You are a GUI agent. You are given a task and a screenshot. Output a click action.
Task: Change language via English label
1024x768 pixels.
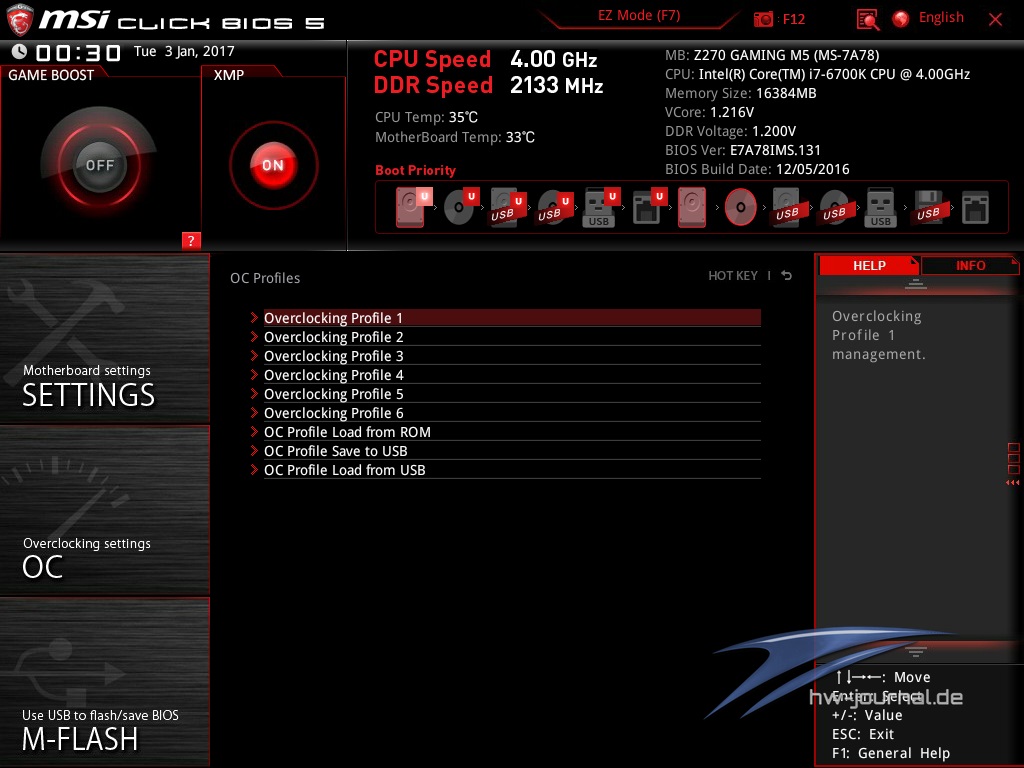[x=941, y=18]
